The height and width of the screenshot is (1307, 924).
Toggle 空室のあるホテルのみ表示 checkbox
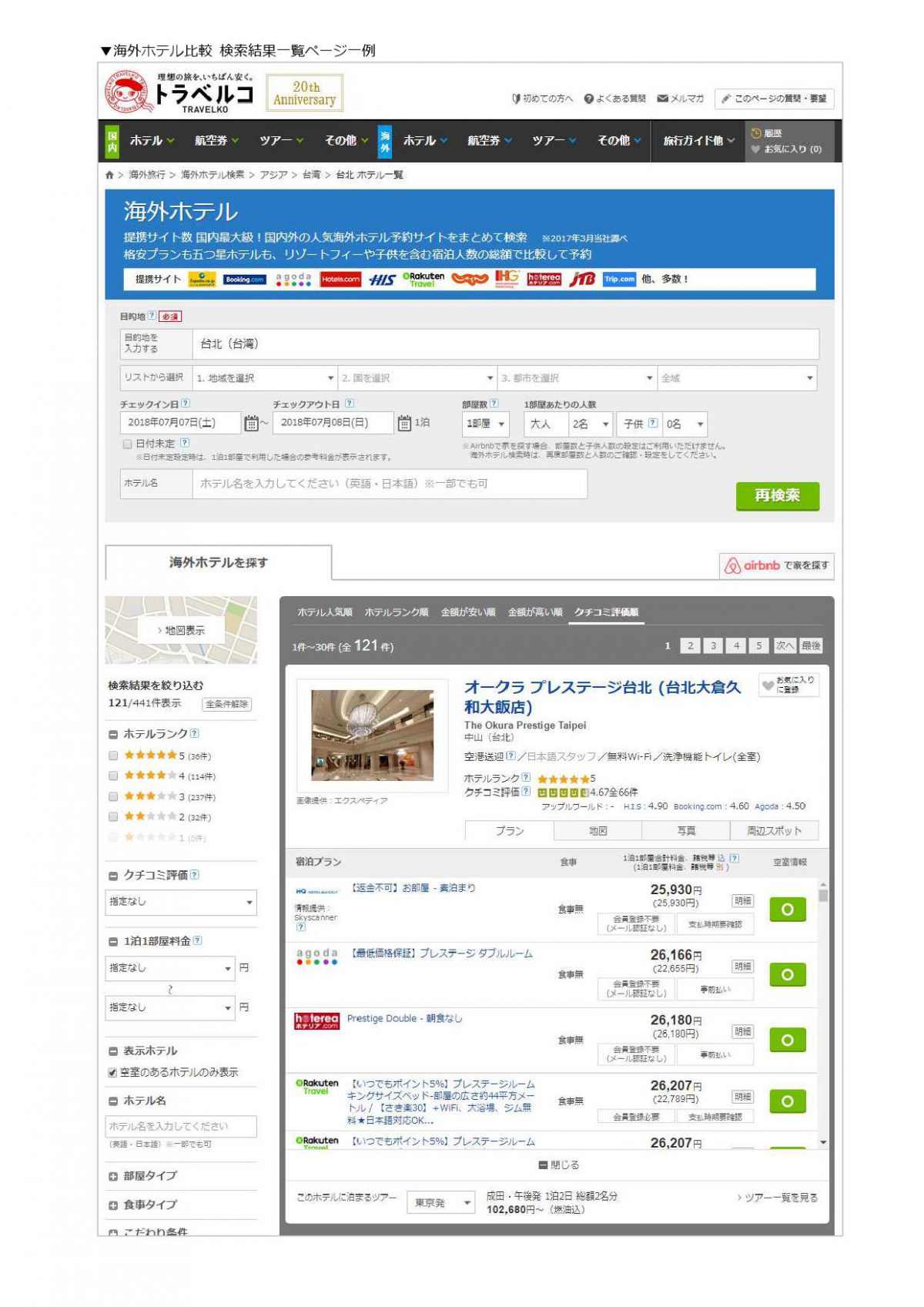tap(113, 1073)
